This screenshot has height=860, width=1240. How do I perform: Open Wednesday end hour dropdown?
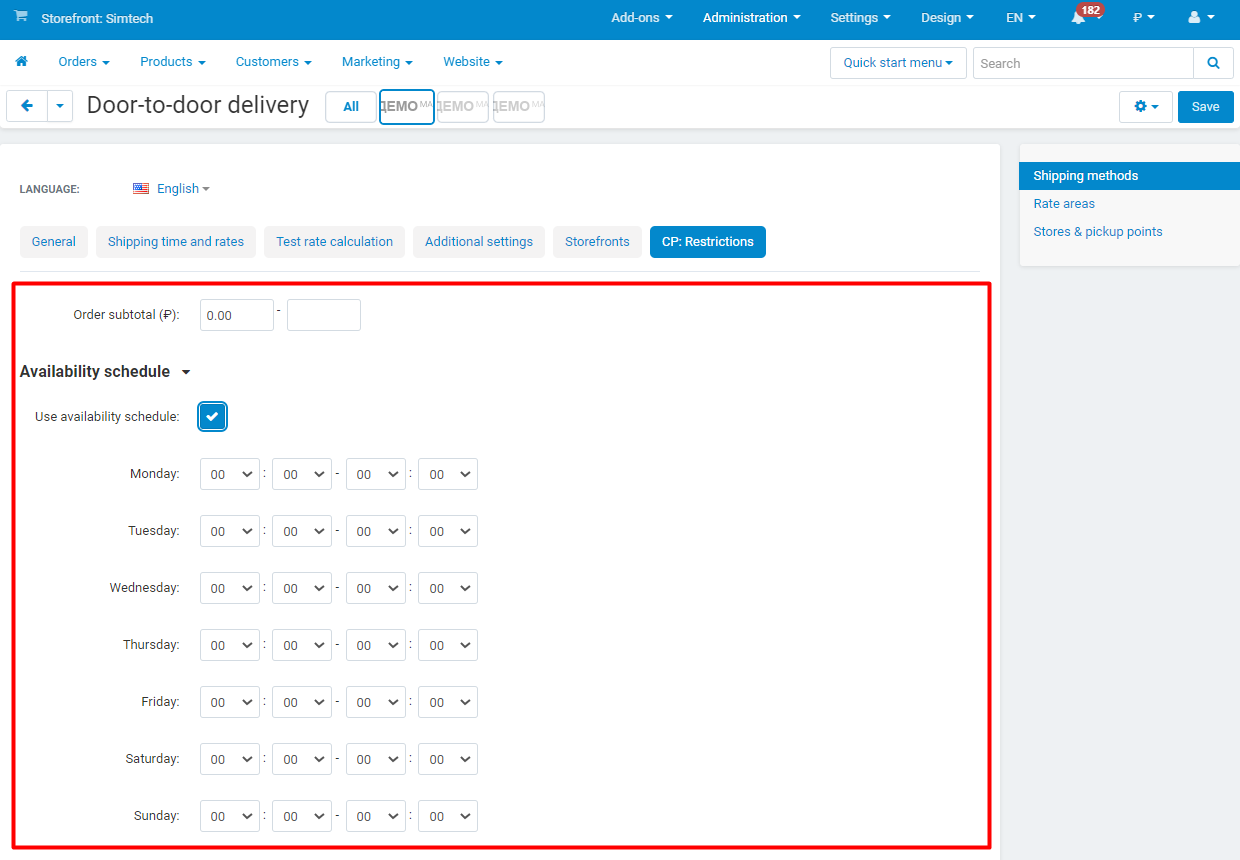pyautogui.click(x=376, y=588)
